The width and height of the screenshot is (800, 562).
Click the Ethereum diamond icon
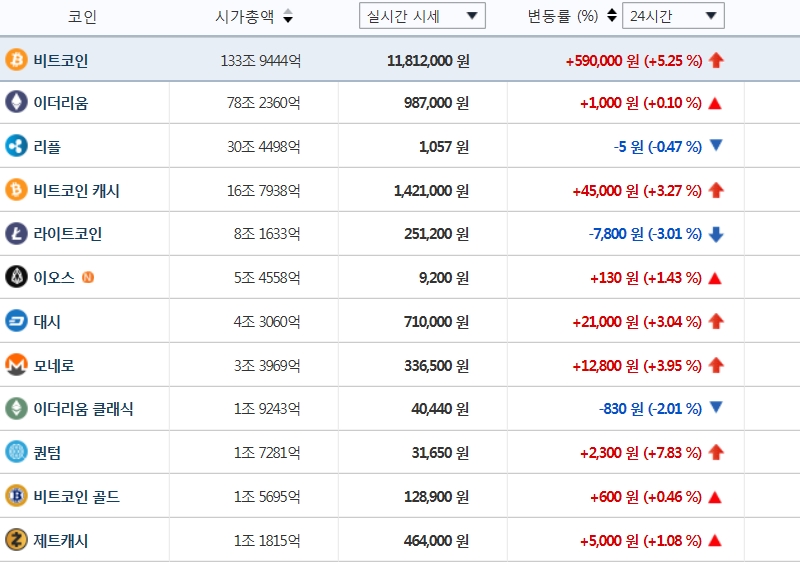tap(16, 102)
